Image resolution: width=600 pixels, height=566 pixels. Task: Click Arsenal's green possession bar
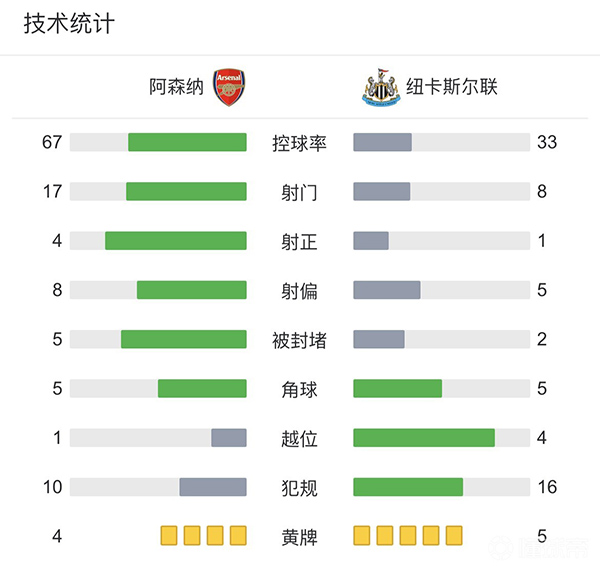pos(187,142)
